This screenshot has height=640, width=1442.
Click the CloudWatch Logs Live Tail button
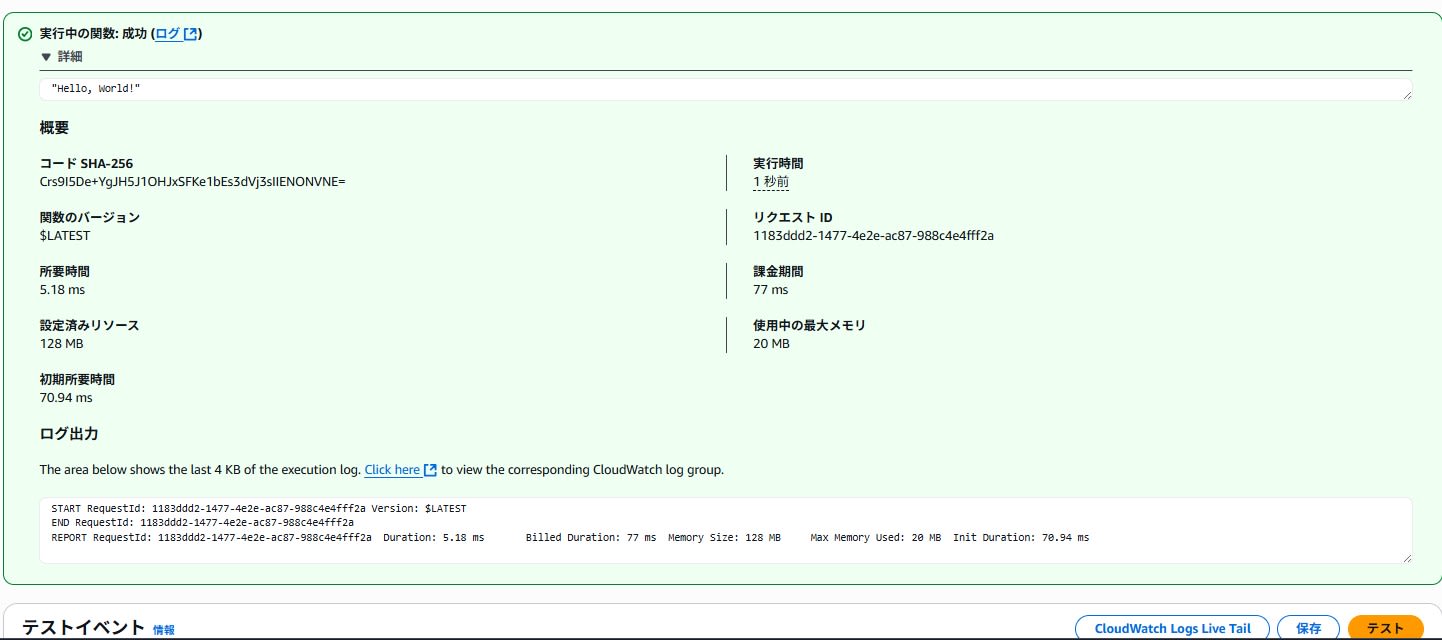pos(1172,628)
